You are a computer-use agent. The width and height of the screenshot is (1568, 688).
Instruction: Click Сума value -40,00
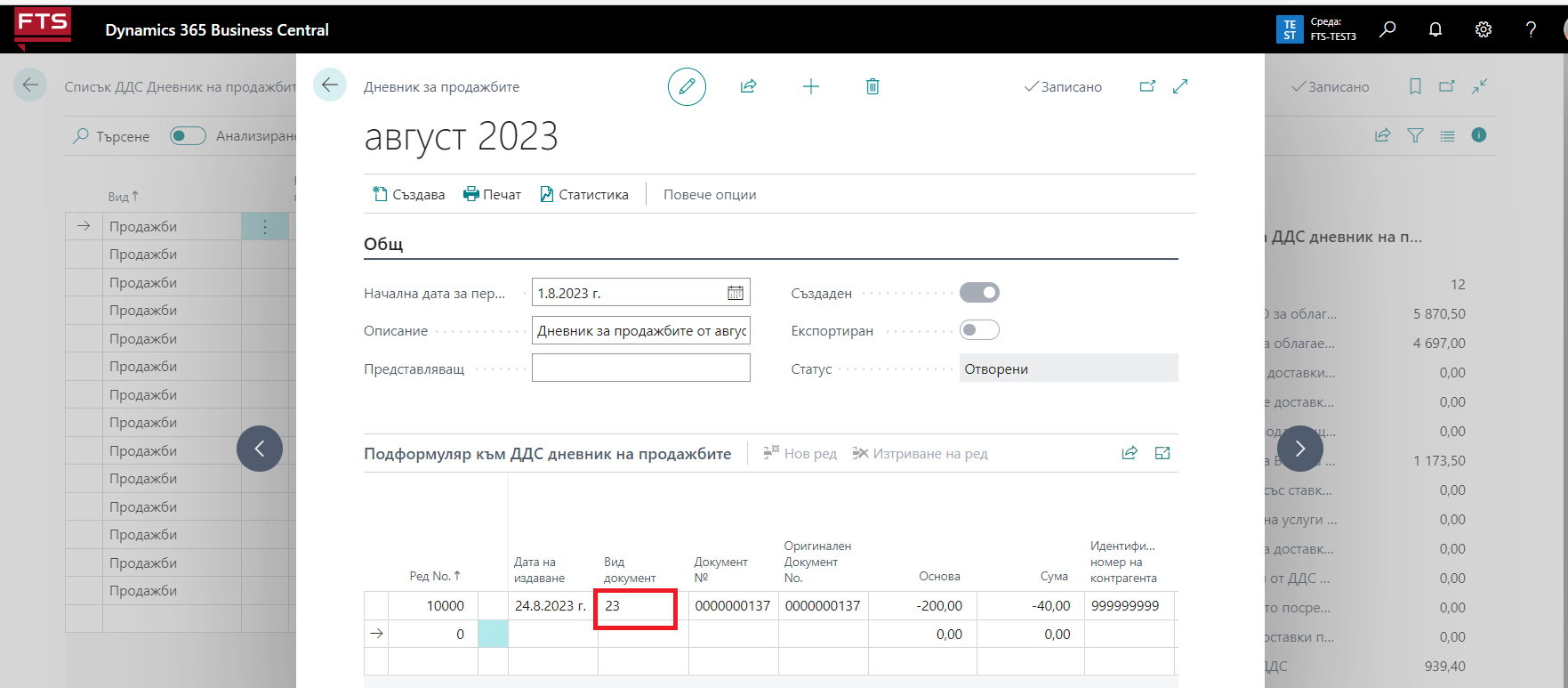(1031, 606)
